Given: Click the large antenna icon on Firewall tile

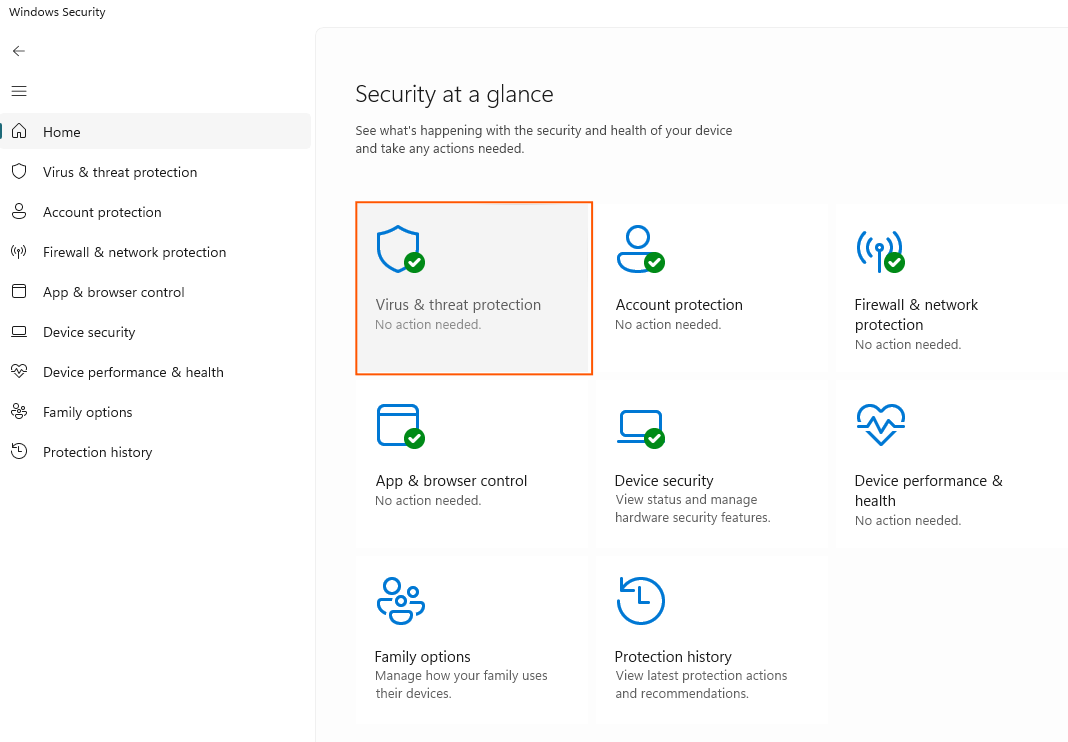Looking at the screenshot, I should point(880,251).
